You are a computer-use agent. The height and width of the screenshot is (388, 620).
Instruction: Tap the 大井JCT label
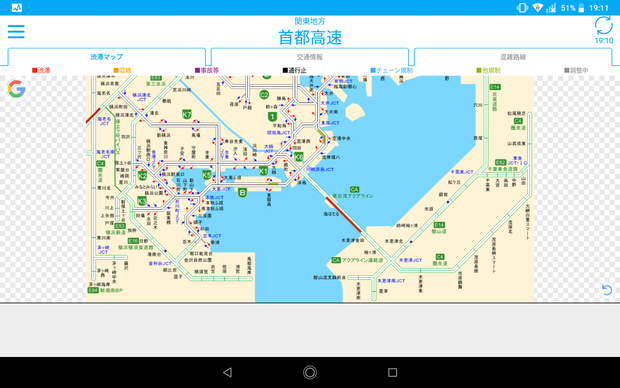point(330,103)
